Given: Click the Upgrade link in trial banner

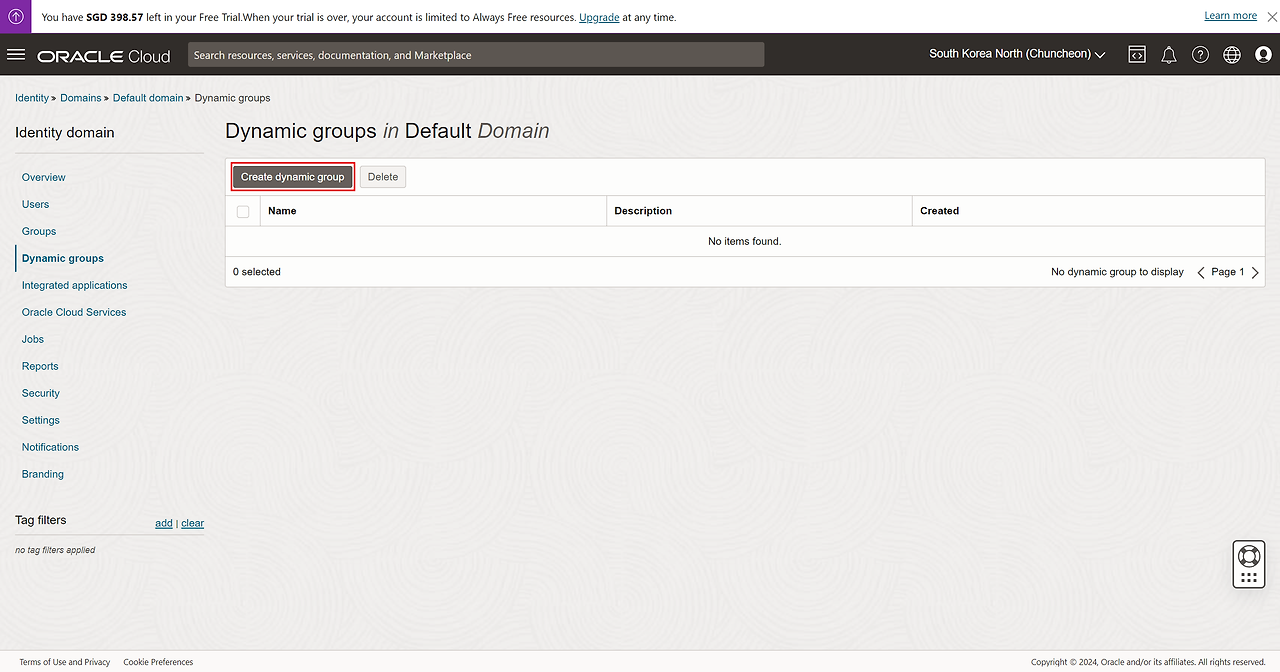Looking at the screenshot, I should click(599, 17).
